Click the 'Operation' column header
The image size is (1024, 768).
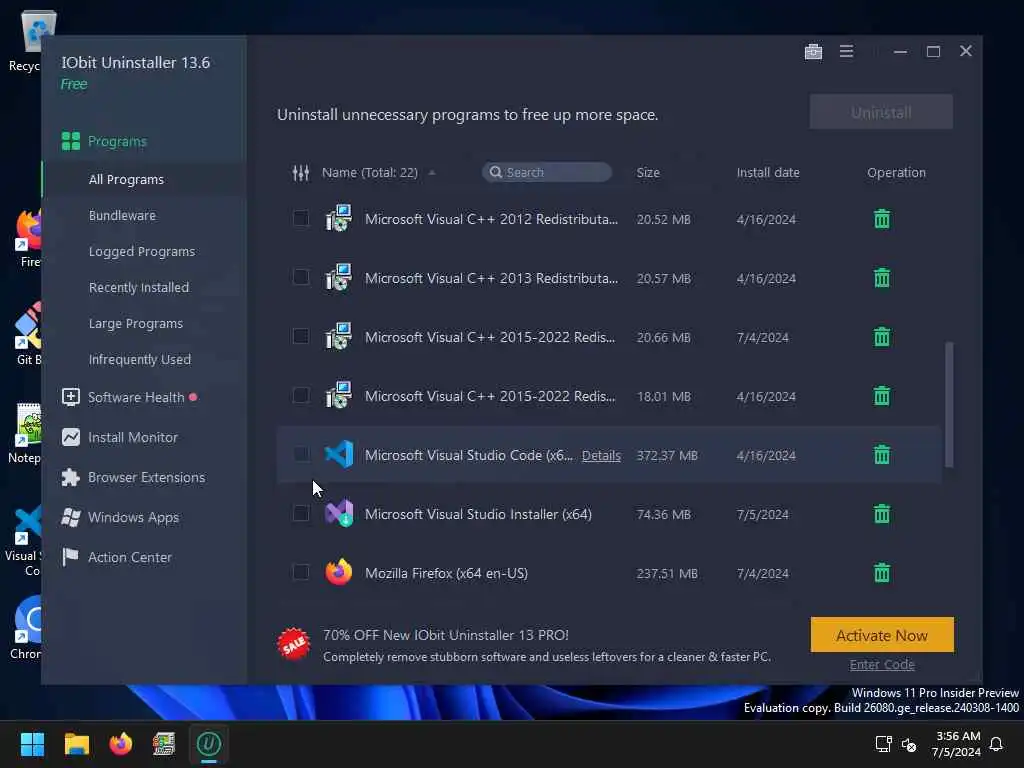tap(896, 172)
